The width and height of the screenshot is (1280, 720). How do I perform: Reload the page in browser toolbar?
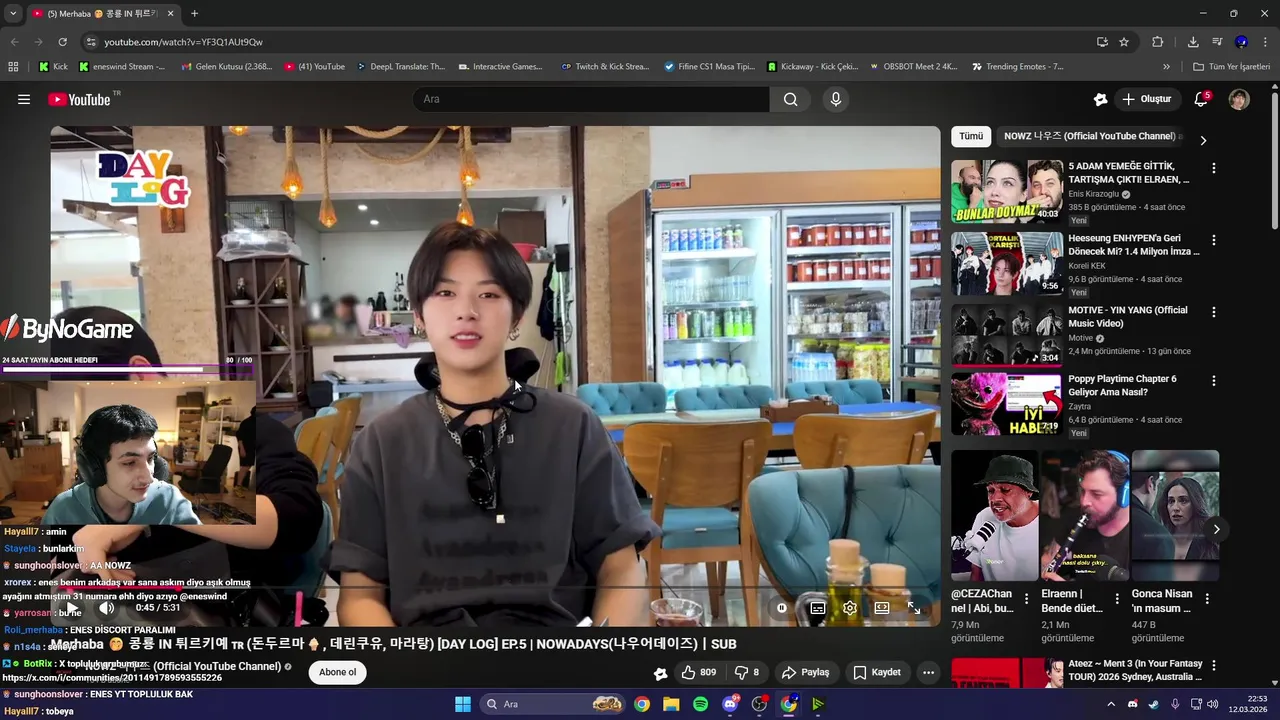[62, 42]
